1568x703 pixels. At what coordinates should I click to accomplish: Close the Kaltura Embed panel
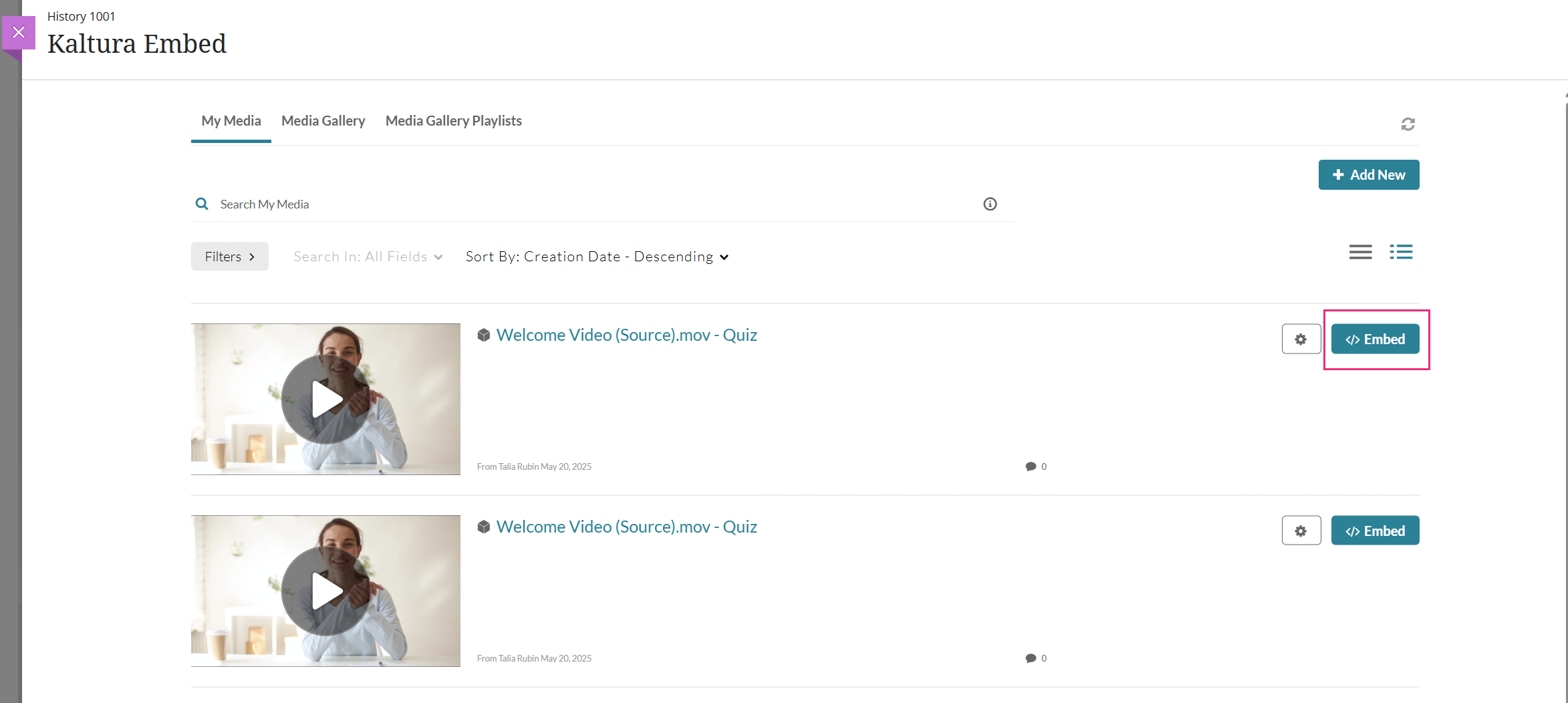point(19,32)
